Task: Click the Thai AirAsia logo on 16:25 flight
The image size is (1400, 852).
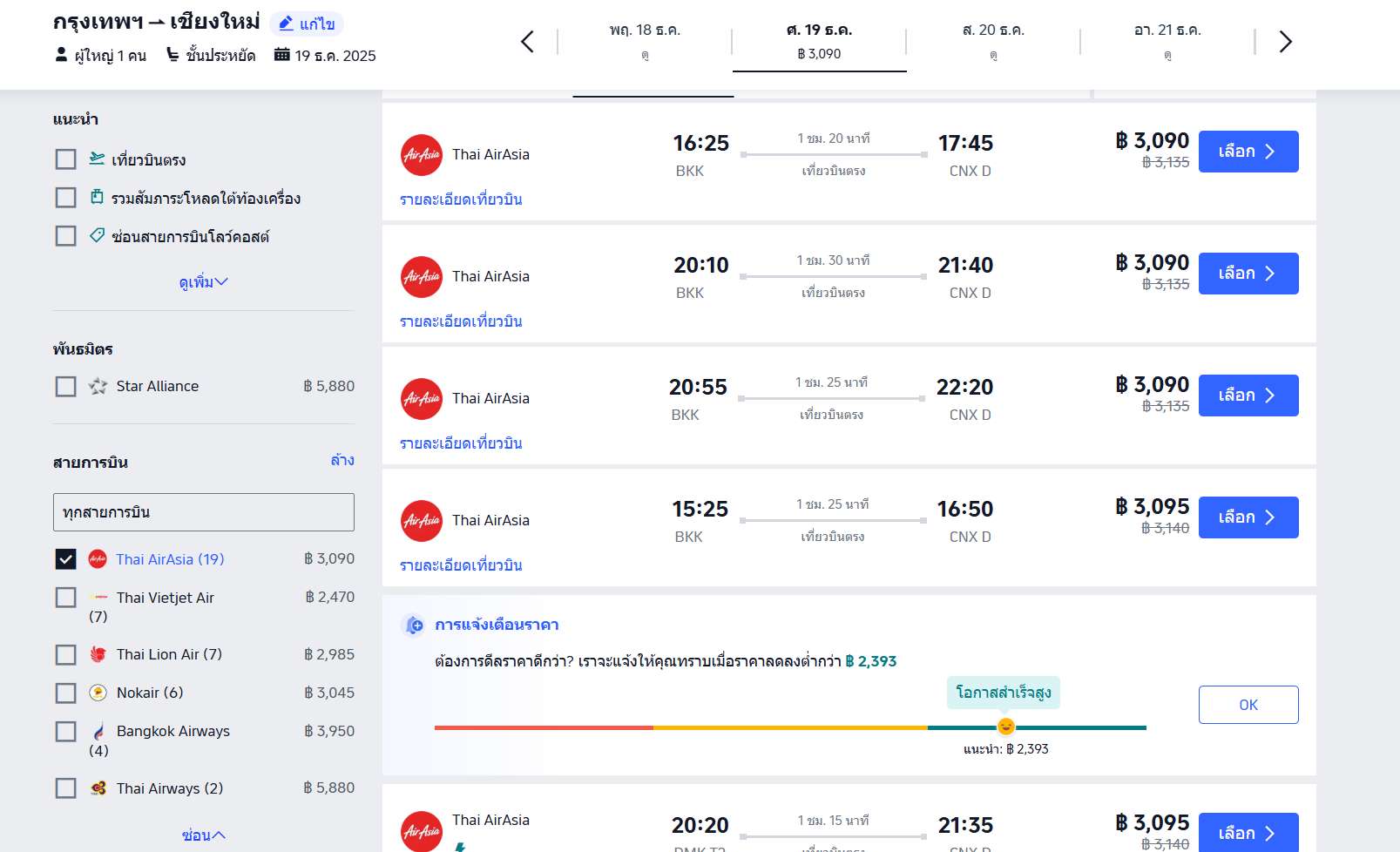Action: click(x=422, y=155)
